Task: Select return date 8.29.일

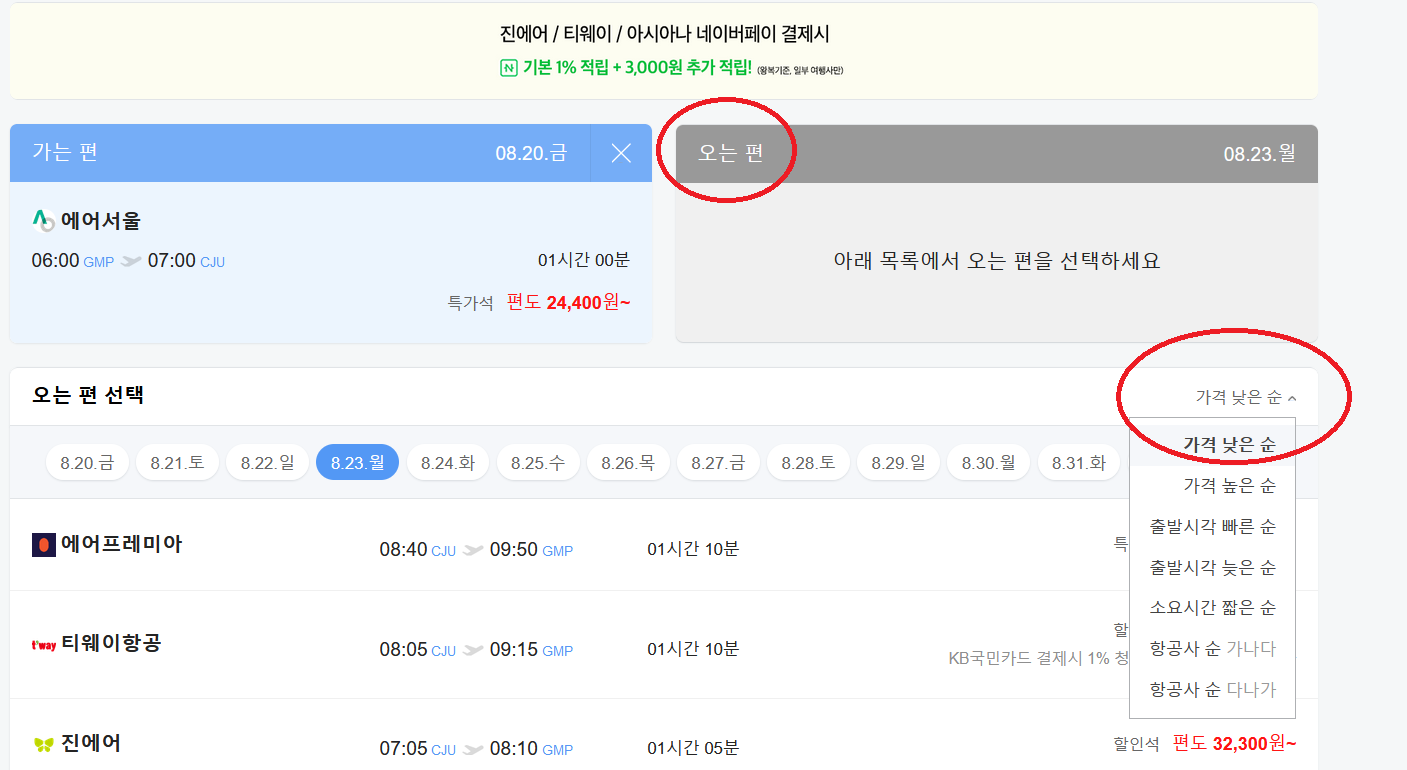Action: (x=898, y=462)
